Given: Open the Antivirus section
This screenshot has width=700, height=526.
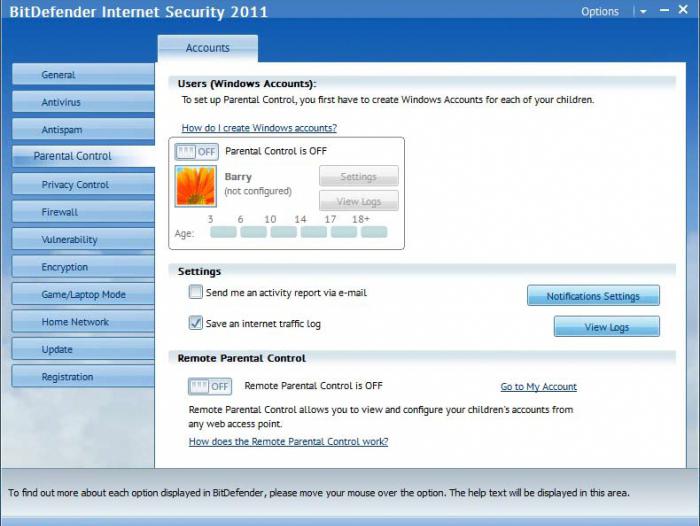Looking at the screenshot, I should coord(83,102).
